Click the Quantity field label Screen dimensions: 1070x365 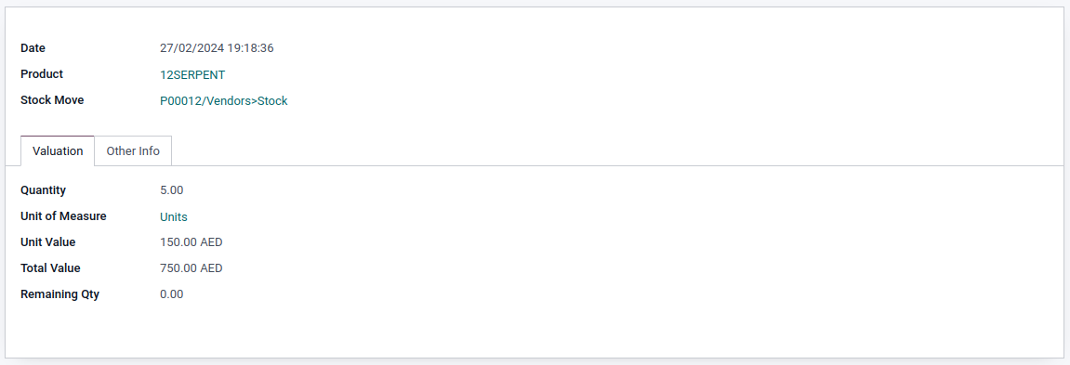coord(43,190)
